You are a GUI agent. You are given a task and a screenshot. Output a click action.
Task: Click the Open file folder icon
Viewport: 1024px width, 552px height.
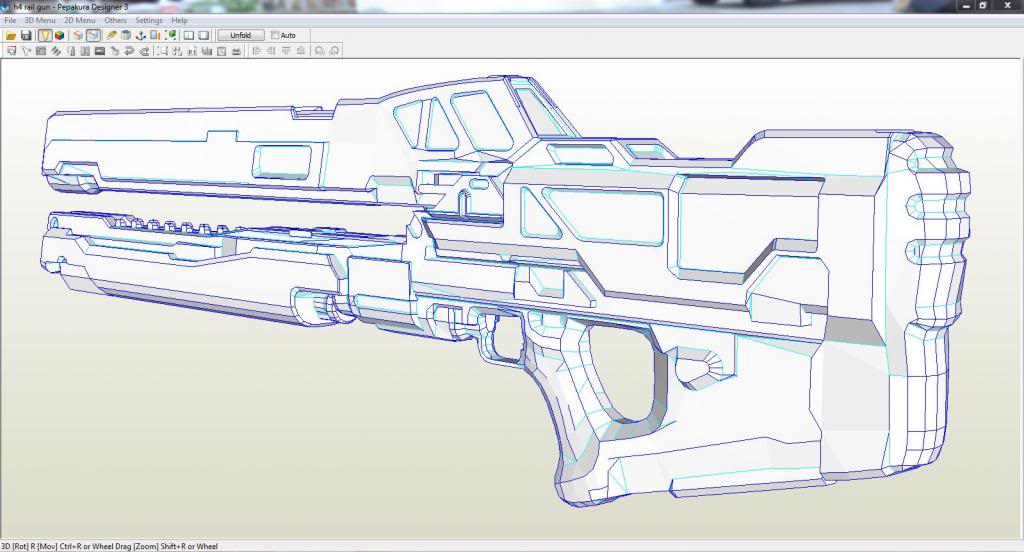pyautogui.click(x=11, y=35)
